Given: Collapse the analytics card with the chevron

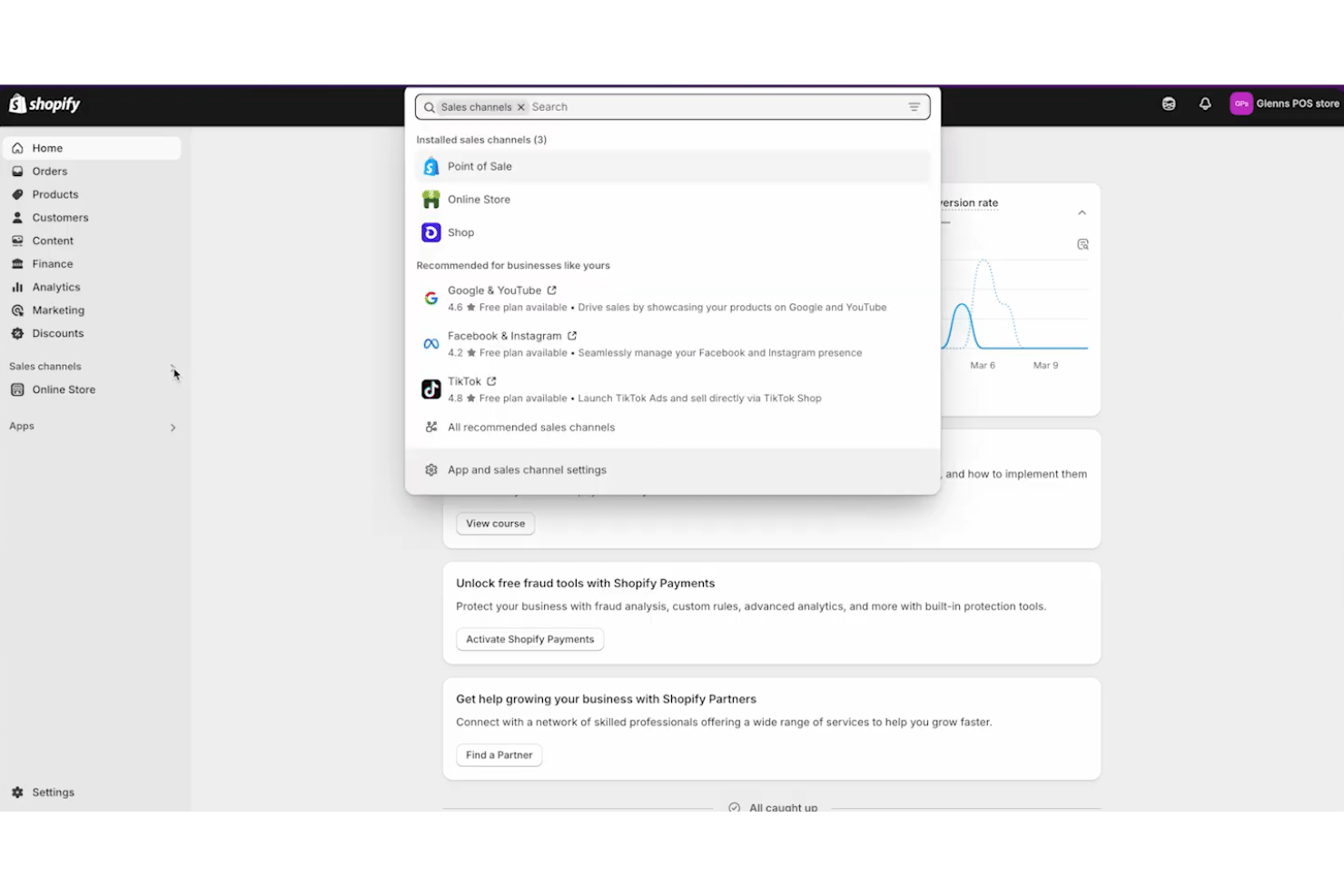Looking at the screenshot, I should tap(1082, 212).
